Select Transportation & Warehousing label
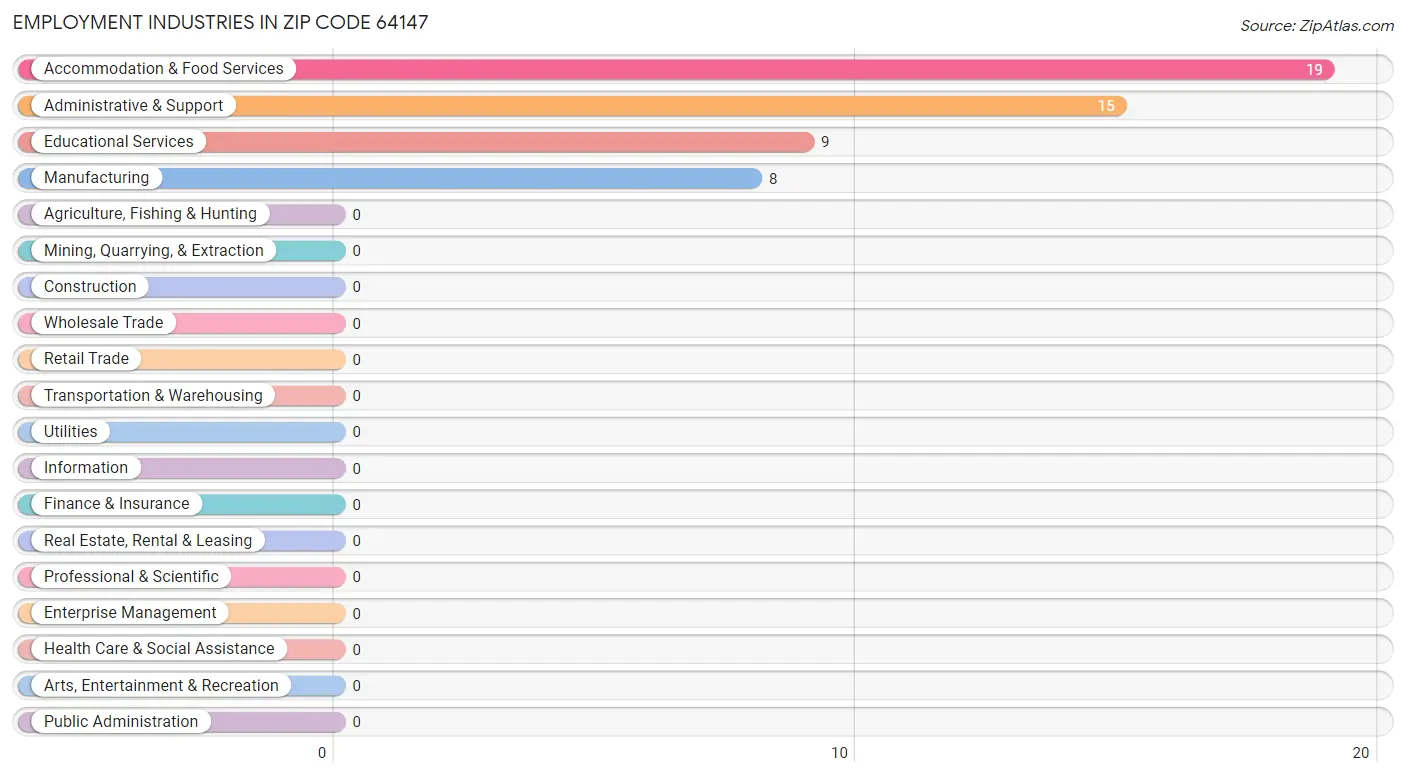 153,395
